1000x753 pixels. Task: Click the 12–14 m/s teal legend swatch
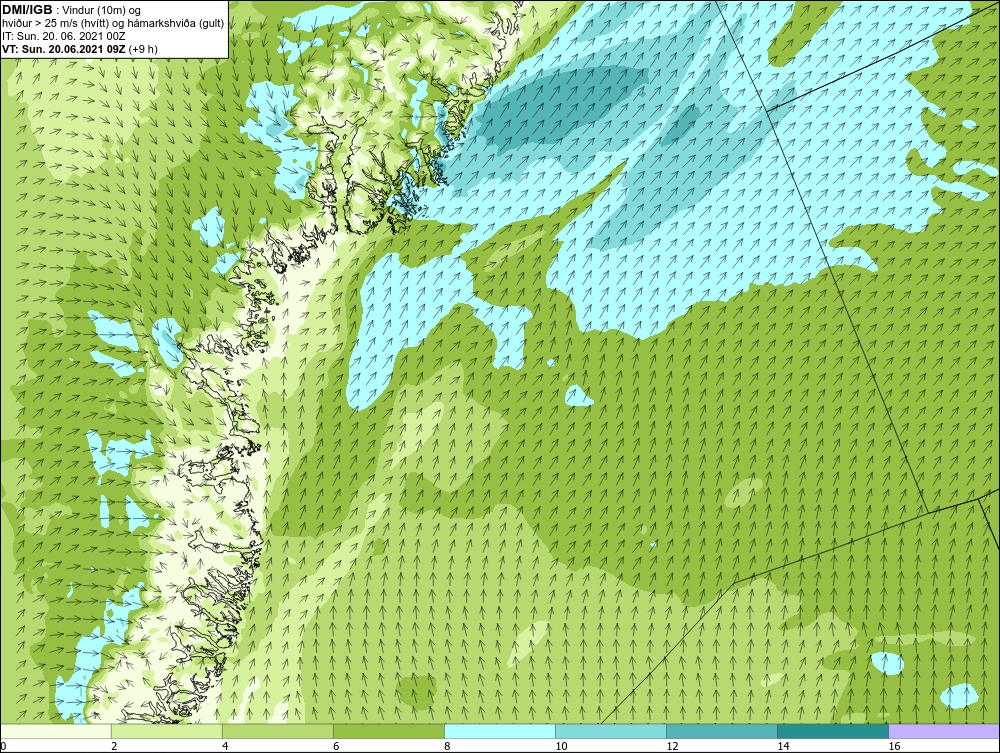721,731
